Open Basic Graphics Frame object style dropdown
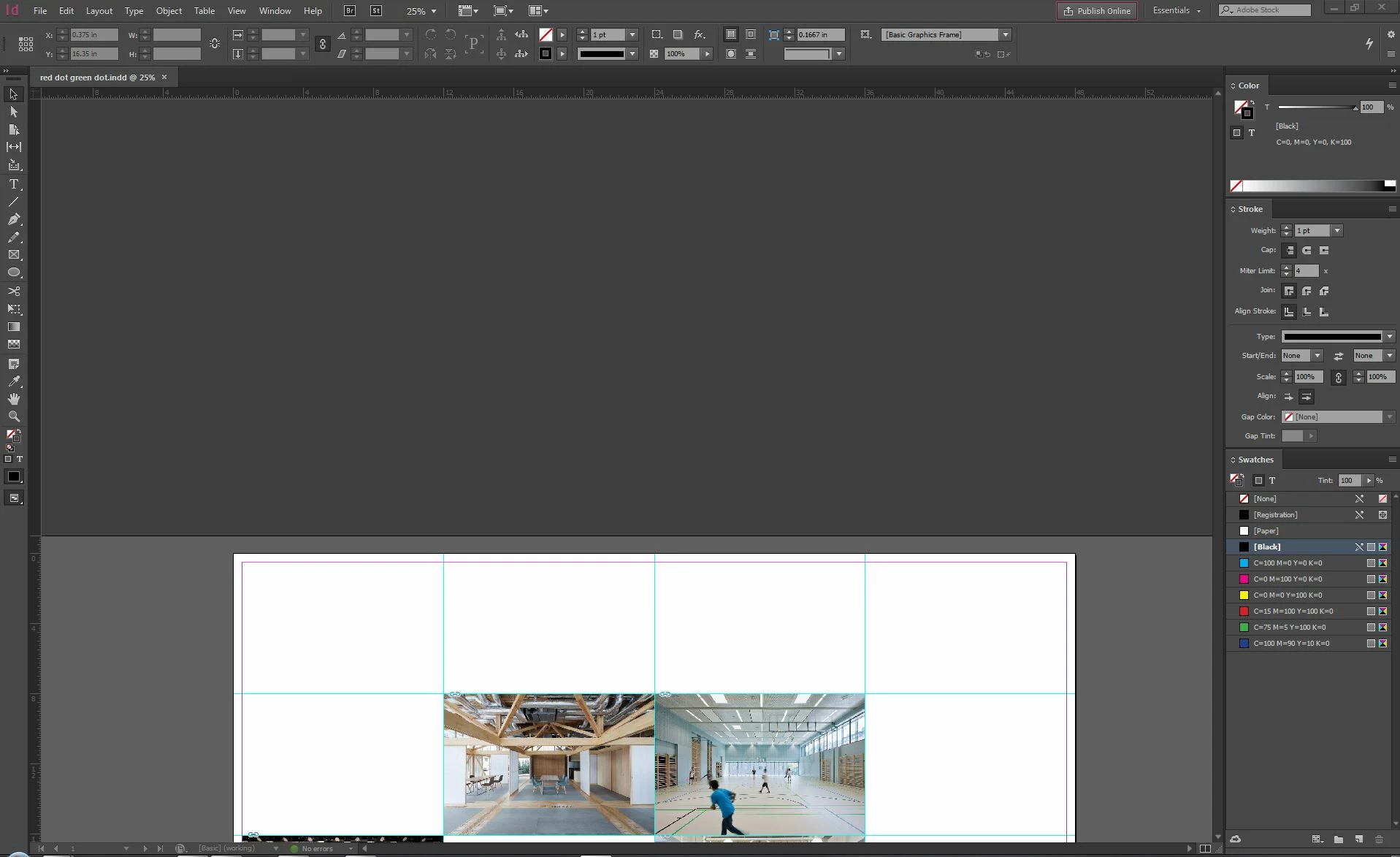Viewport: 1400px width, 857px height. coord(1006,35)
